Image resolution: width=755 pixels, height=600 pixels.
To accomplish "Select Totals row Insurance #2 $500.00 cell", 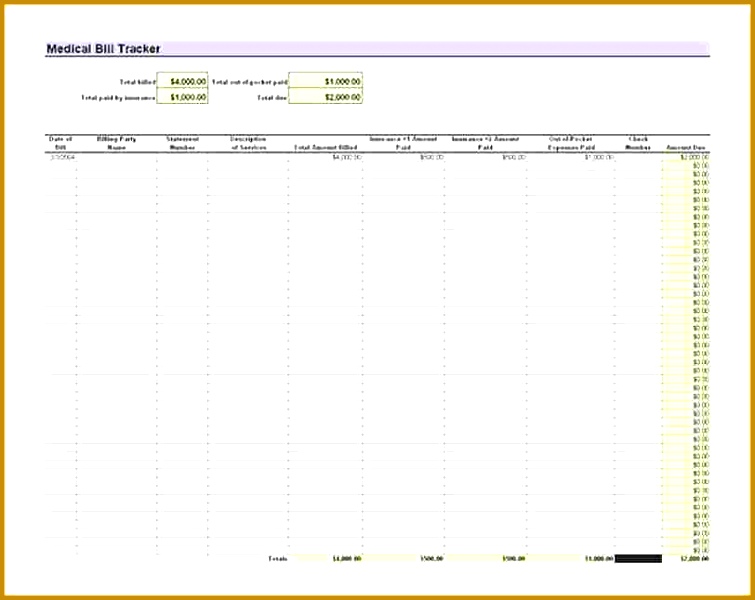I will (485, 559).
